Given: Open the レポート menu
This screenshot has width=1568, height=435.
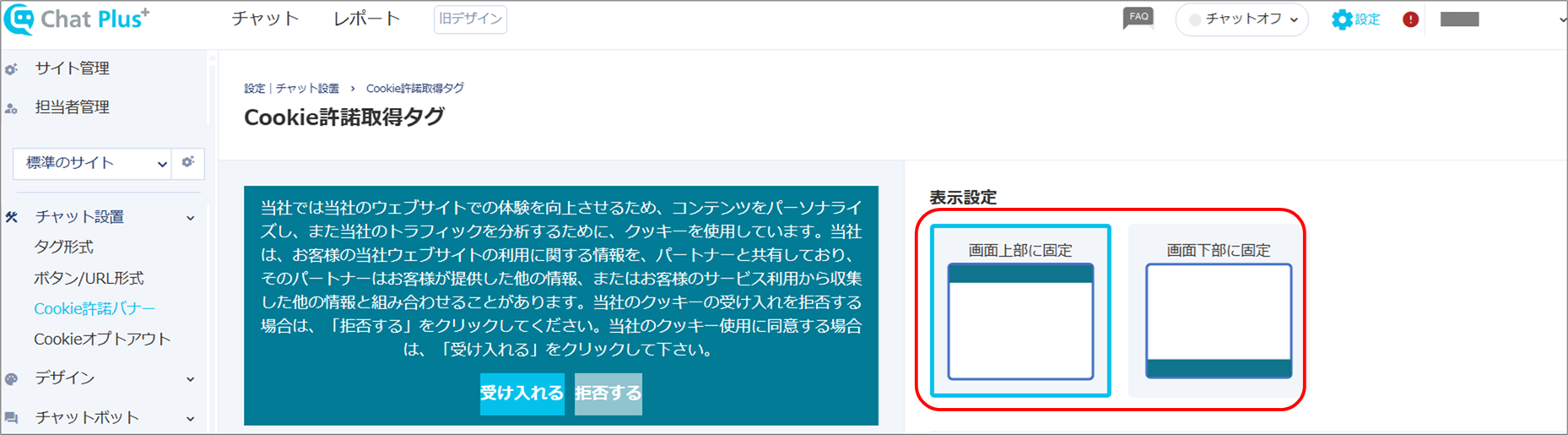Looking at the screenshot, I should pyautogui.click(x=367, y=19).
